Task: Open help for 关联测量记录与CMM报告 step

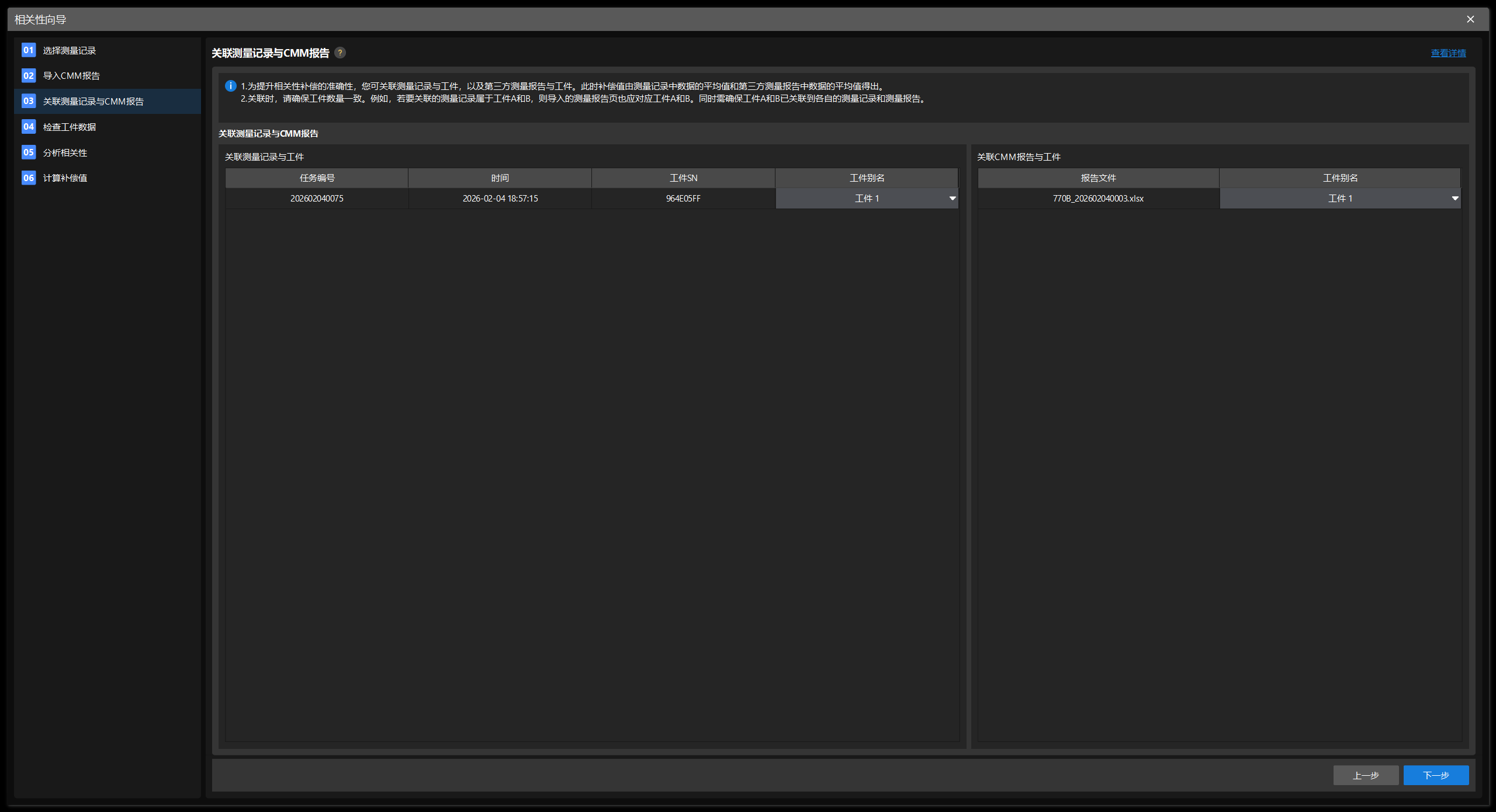Action: click(341, 53)
